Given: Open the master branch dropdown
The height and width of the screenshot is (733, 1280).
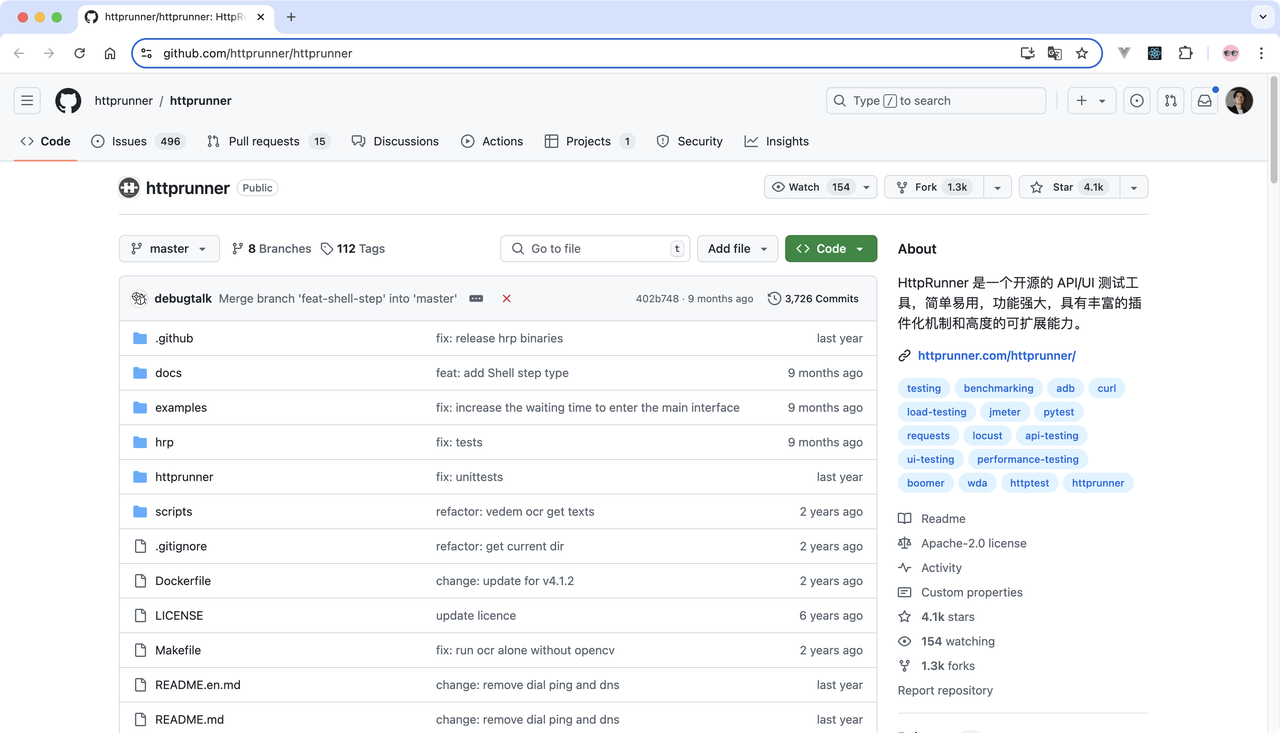Looking at the screenshot, I should 169,248.
